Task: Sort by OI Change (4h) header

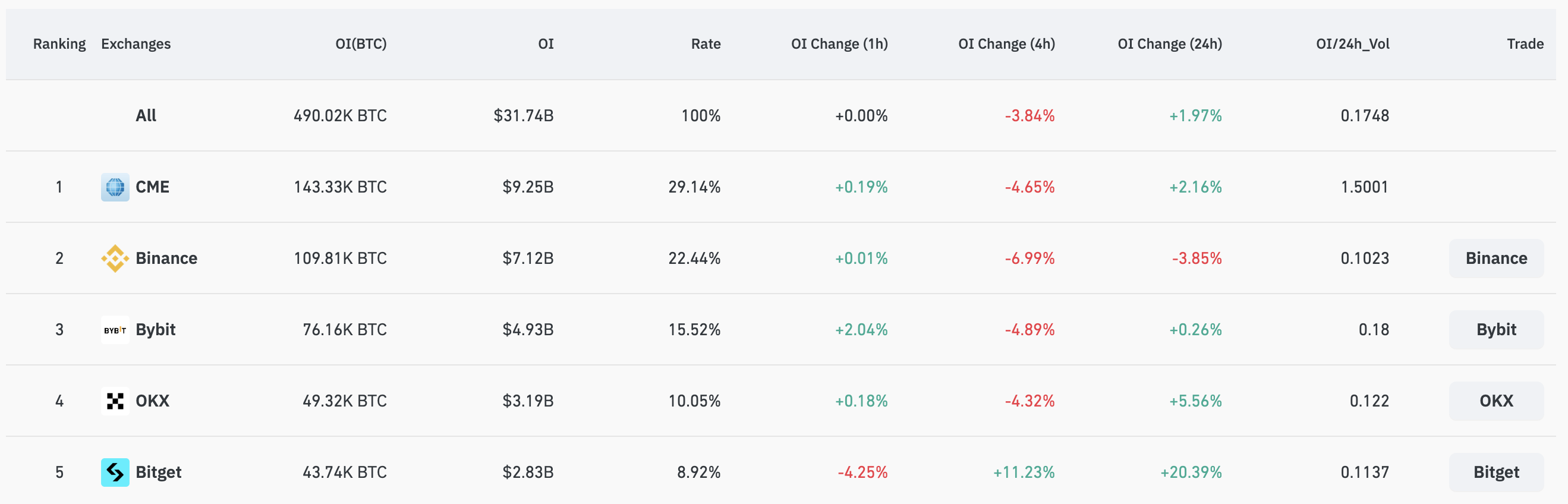Action: (1006, 44)
